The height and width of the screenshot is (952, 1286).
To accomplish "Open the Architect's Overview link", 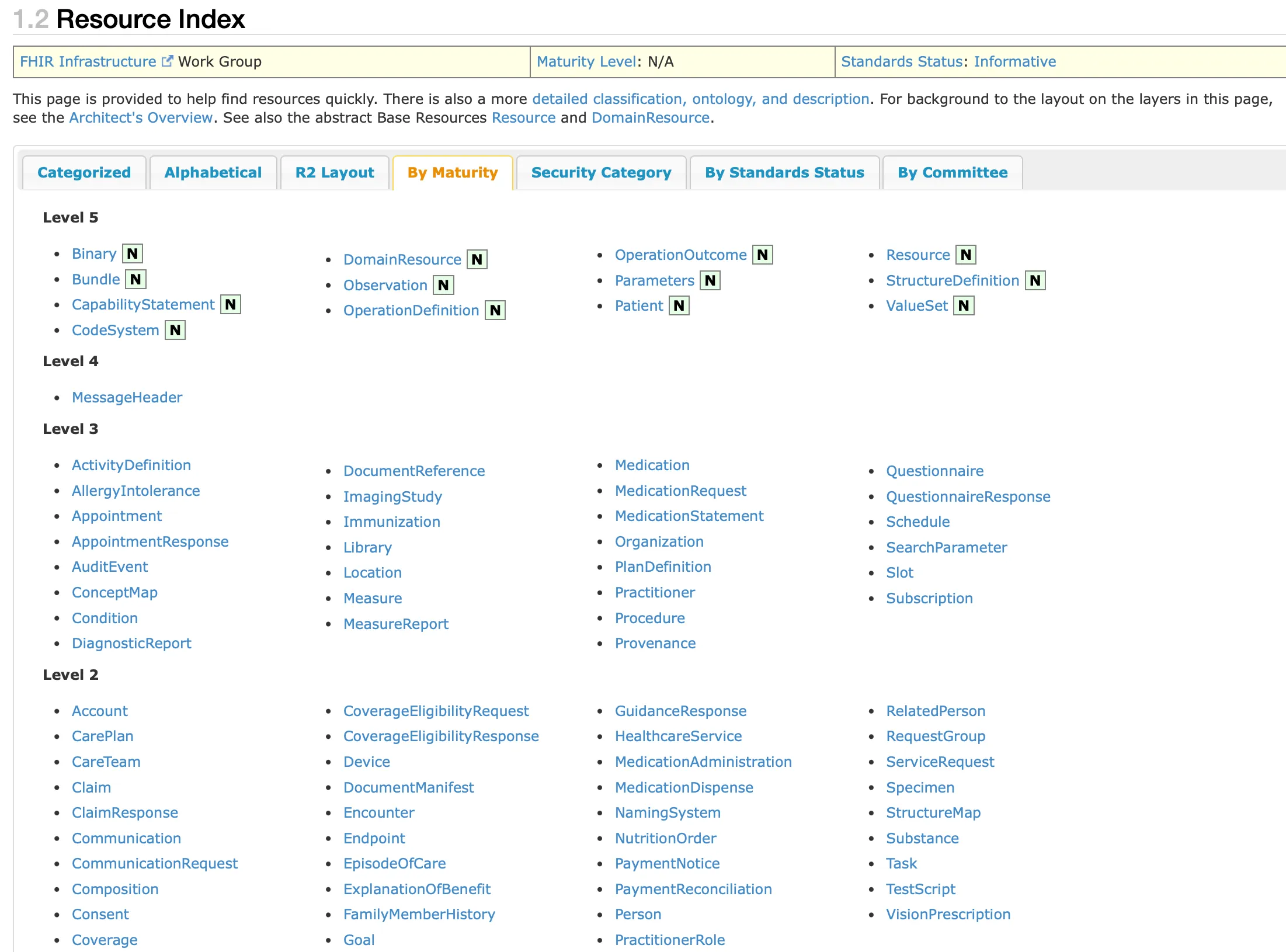I will point(140,117).
